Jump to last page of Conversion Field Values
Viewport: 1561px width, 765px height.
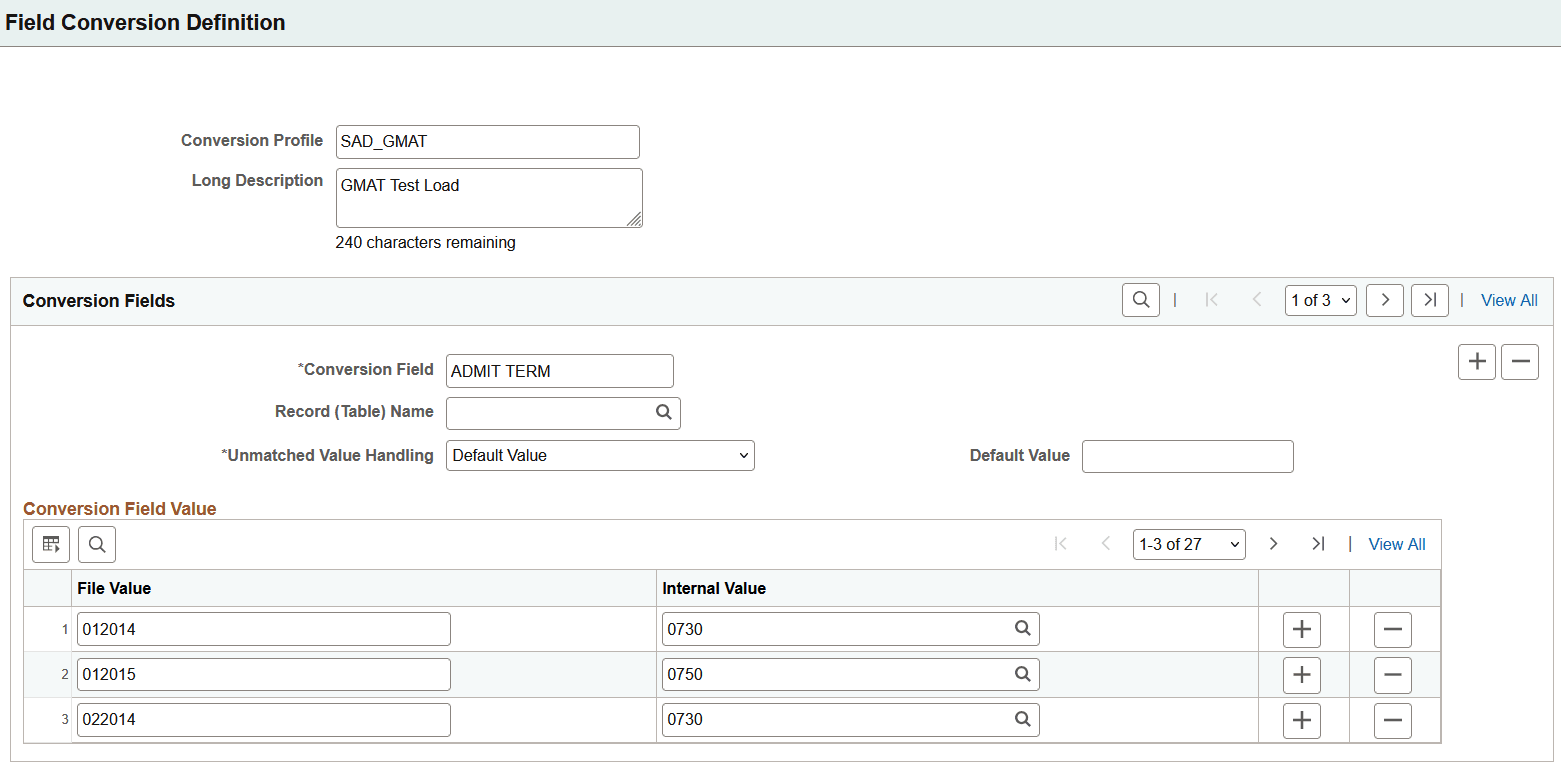1318,544
